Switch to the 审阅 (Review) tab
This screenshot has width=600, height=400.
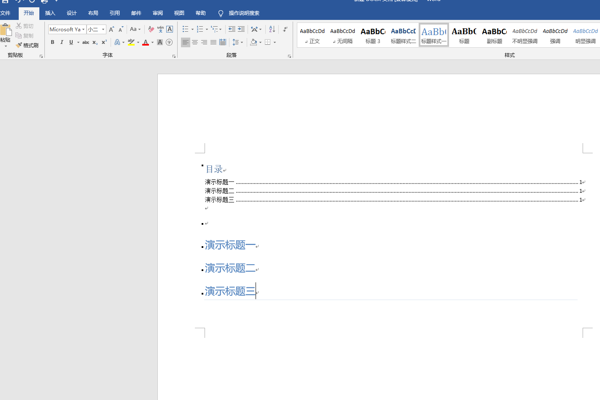coord(158,13)
